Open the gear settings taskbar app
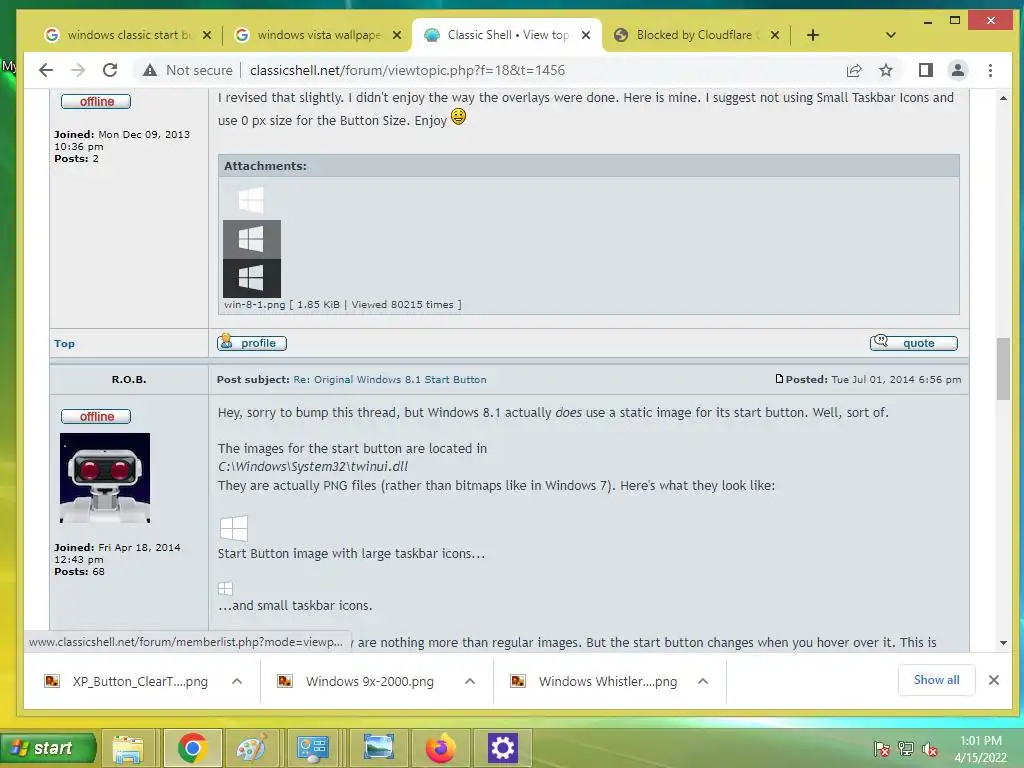 pyautogui.click(x=503, y=748)
